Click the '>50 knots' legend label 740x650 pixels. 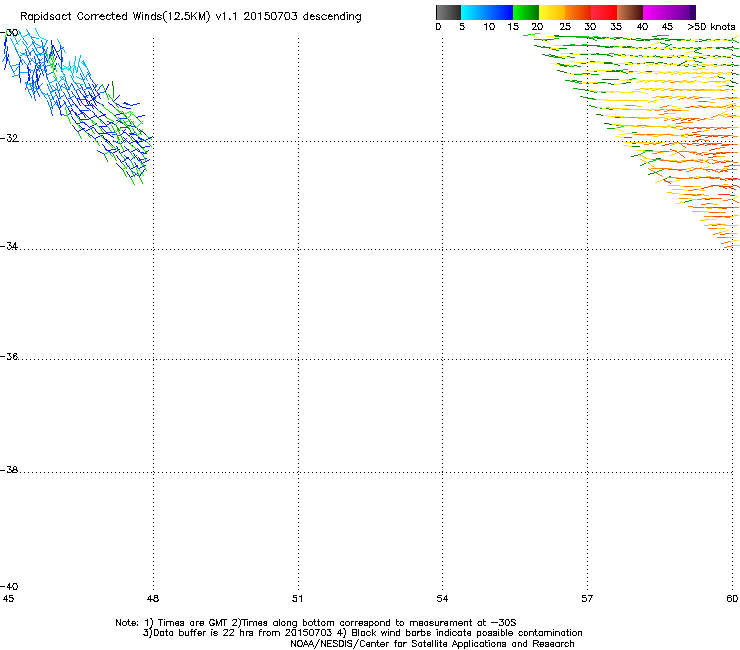[x=711, y=27]
